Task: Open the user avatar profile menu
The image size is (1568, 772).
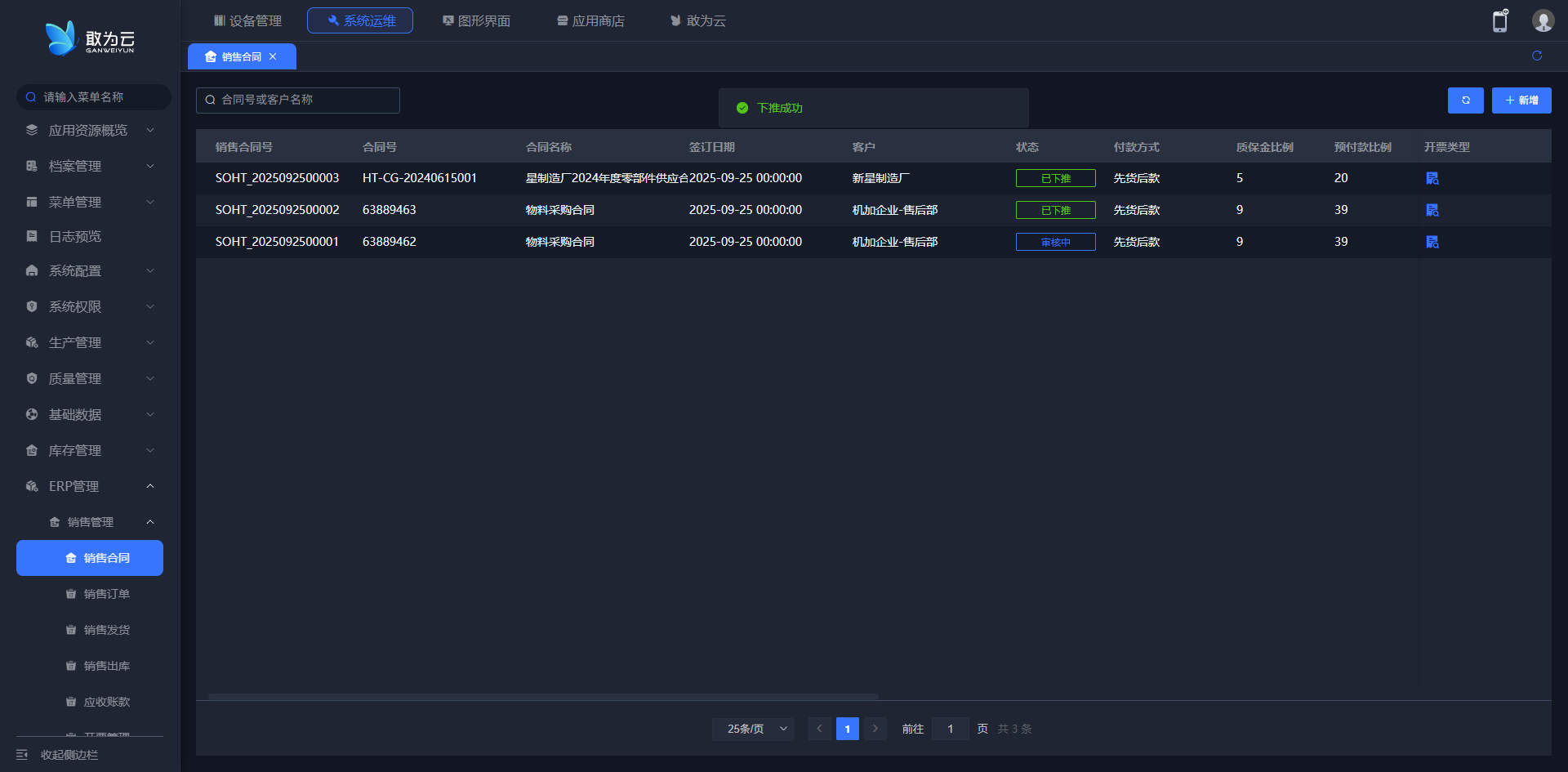Action: pos(1543,21)
